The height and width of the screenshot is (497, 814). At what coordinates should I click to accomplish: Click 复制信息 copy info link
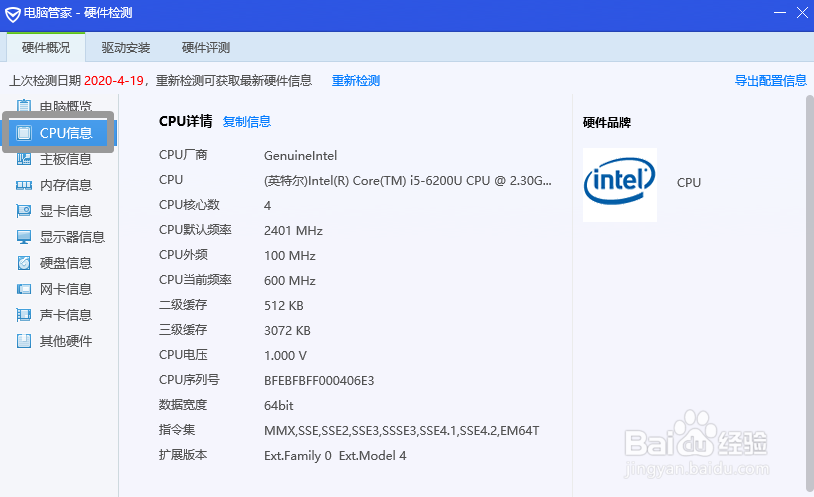[x=247, y=122]
